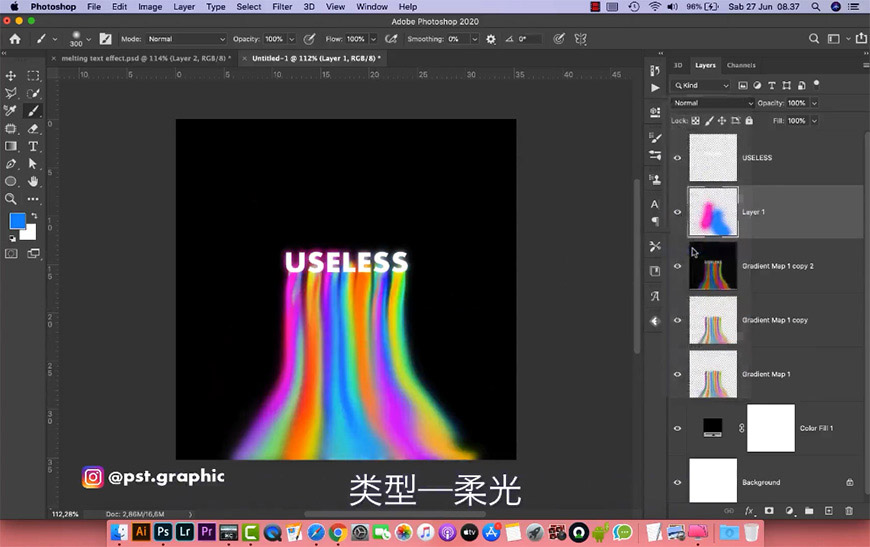870x547 pixels.
Task: Click the brush angle input field
Action: click(529, 39)
